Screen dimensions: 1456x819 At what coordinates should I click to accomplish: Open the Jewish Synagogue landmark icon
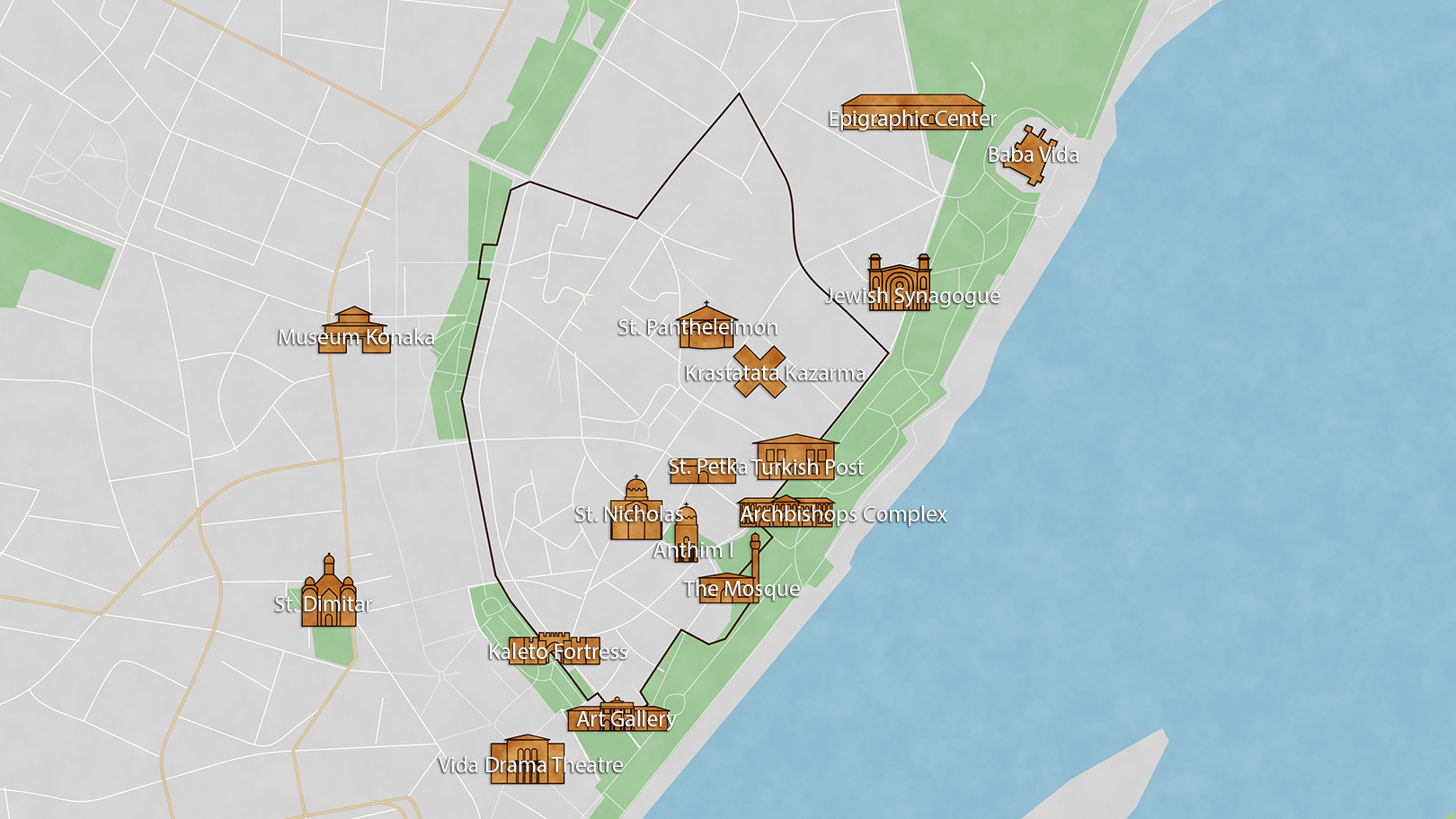[x=900, y=282]
